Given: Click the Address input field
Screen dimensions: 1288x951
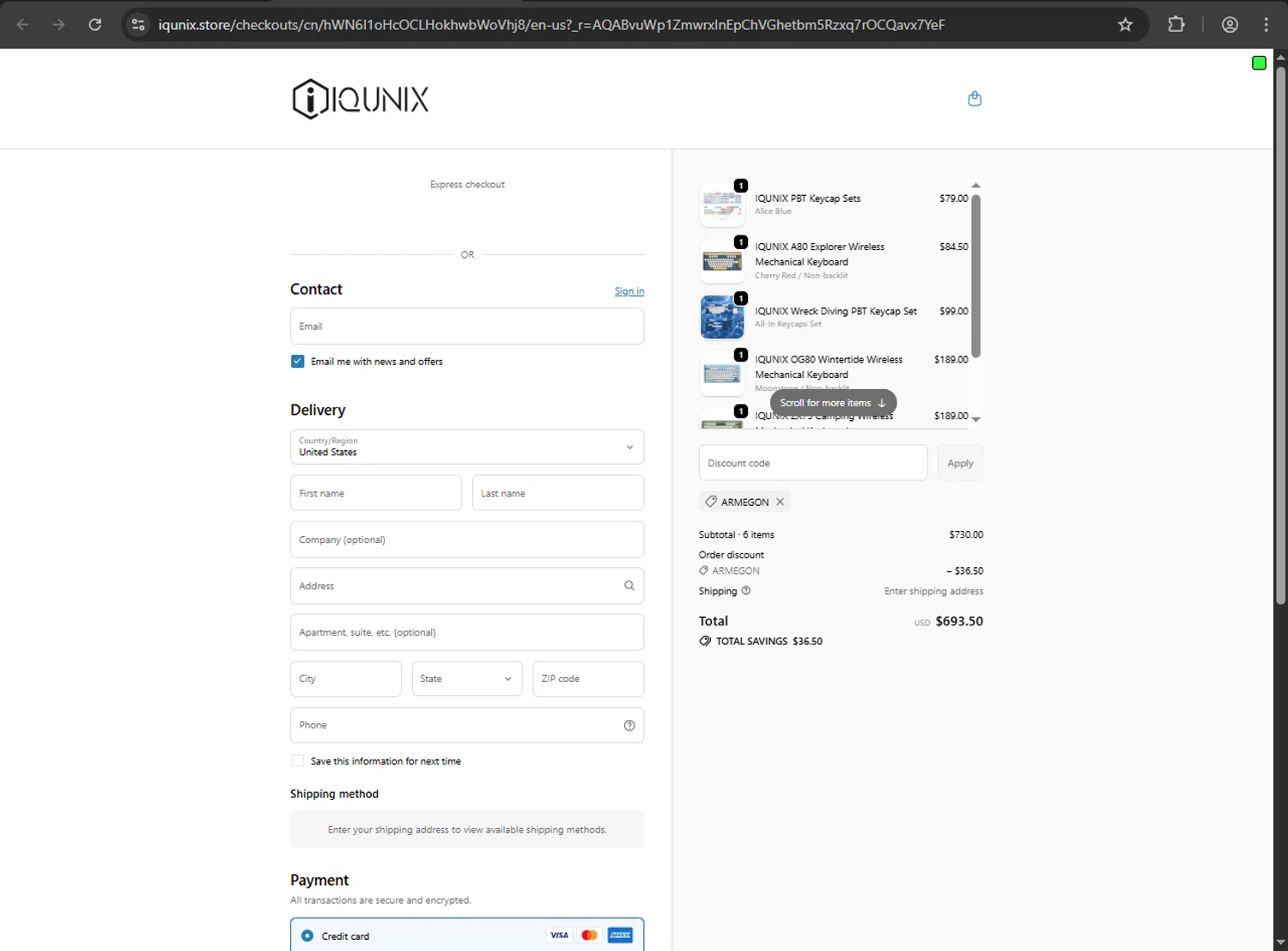Looking at the screenshot, I should pos(467,586).
